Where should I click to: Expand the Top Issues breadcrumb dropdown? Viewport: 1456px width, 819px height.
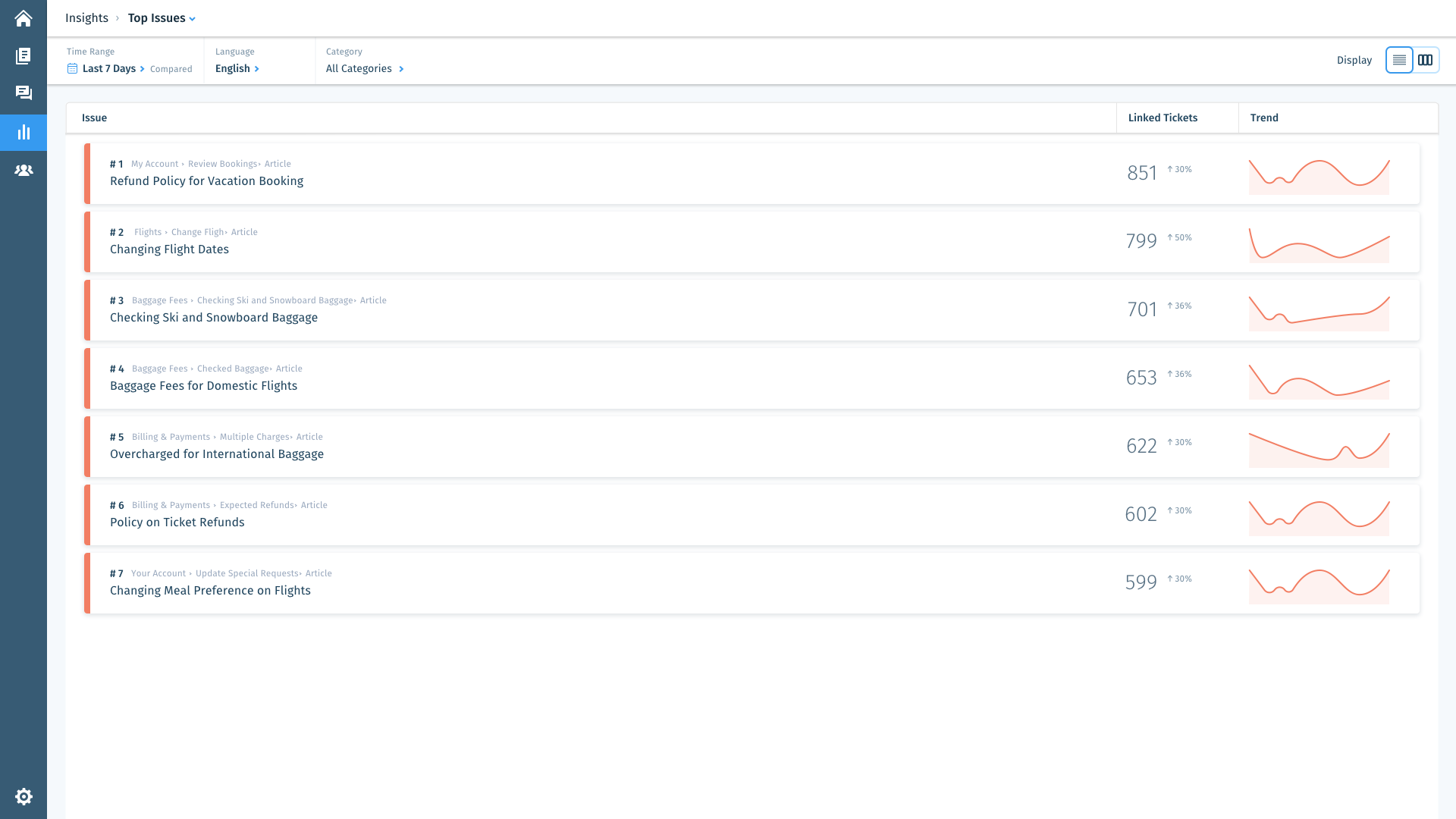162,18
